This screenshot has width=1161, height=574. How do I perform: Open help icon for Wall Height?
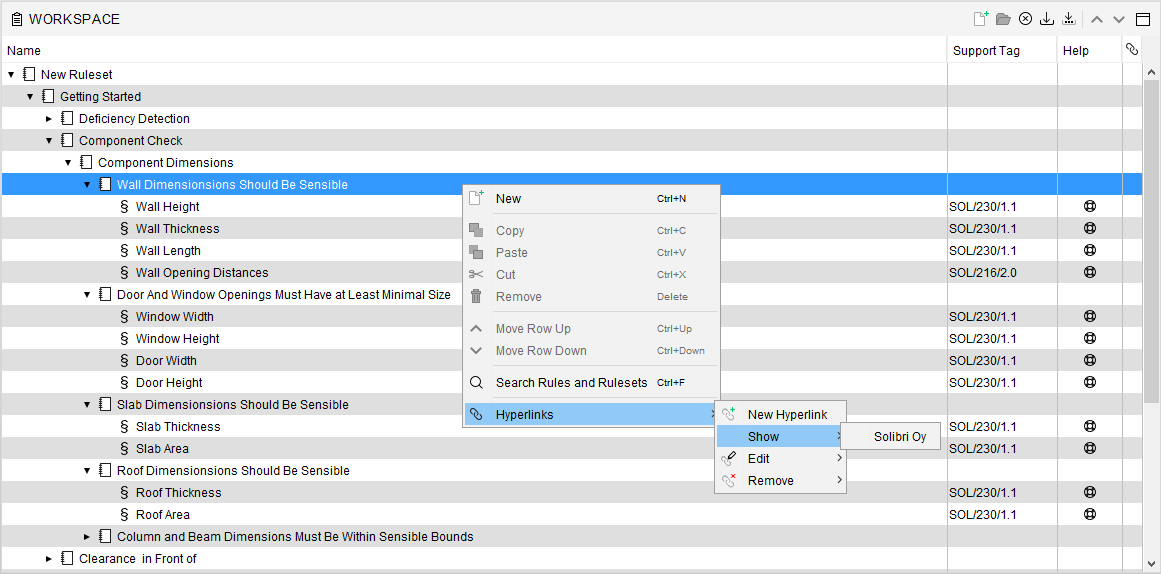tap(1089, 206)
